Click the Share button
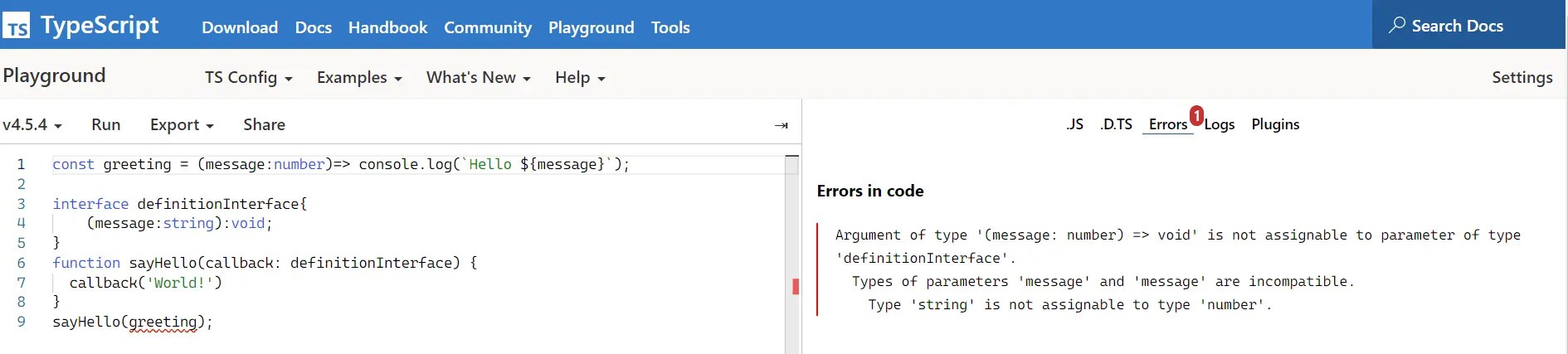This screenshot has width=1568, height=354. tap(264, 125)
